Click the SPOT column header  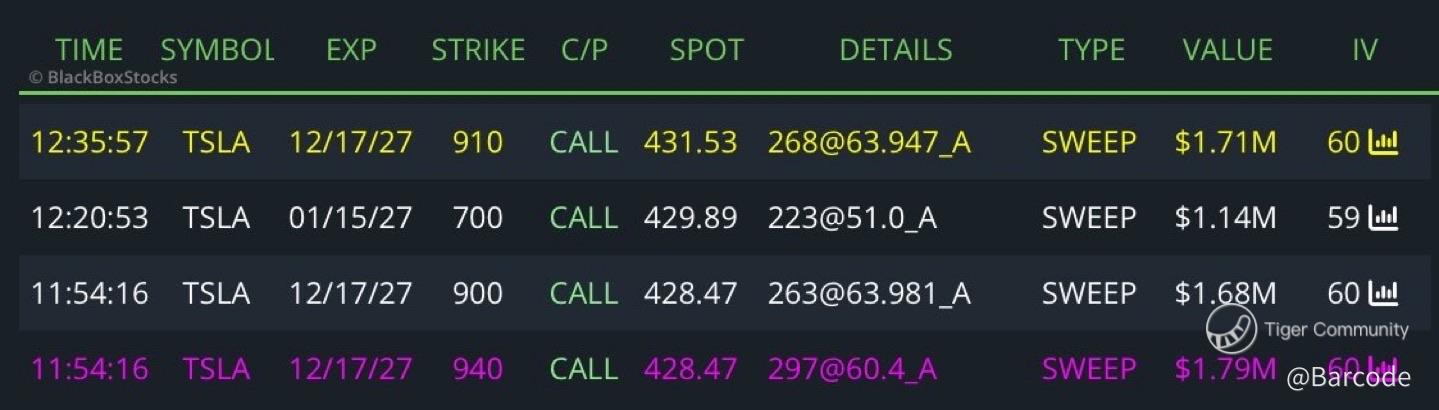click(x=707, y=50)
